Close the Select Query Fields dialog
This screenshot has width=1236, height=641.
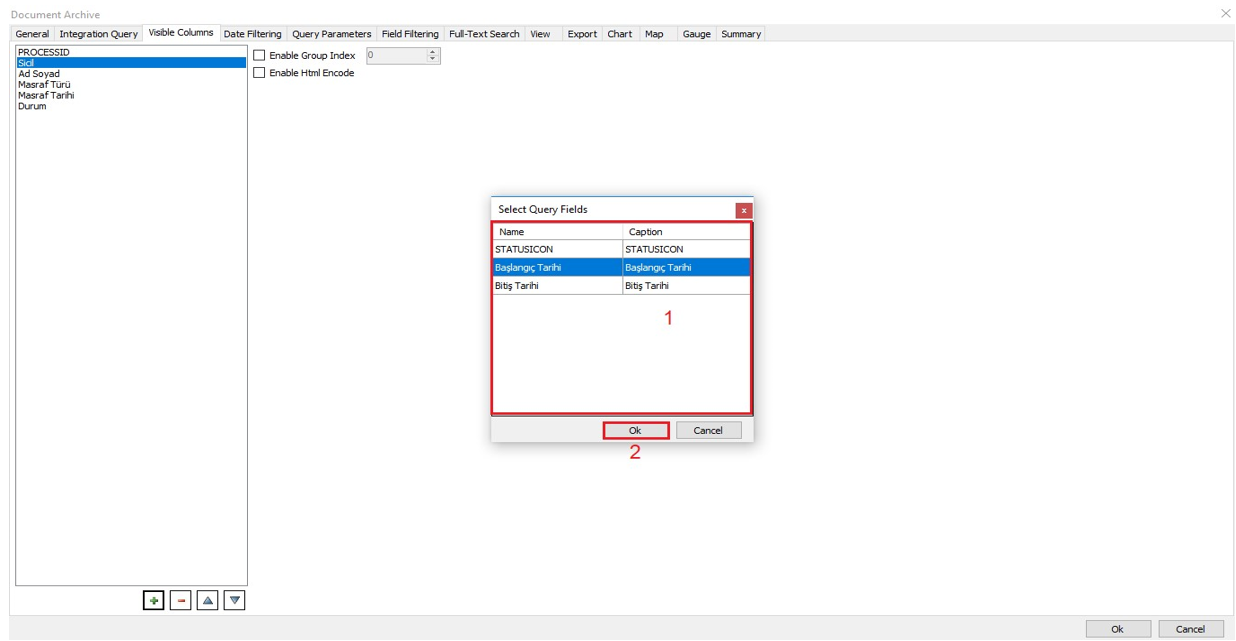click(x=743, y=210)
